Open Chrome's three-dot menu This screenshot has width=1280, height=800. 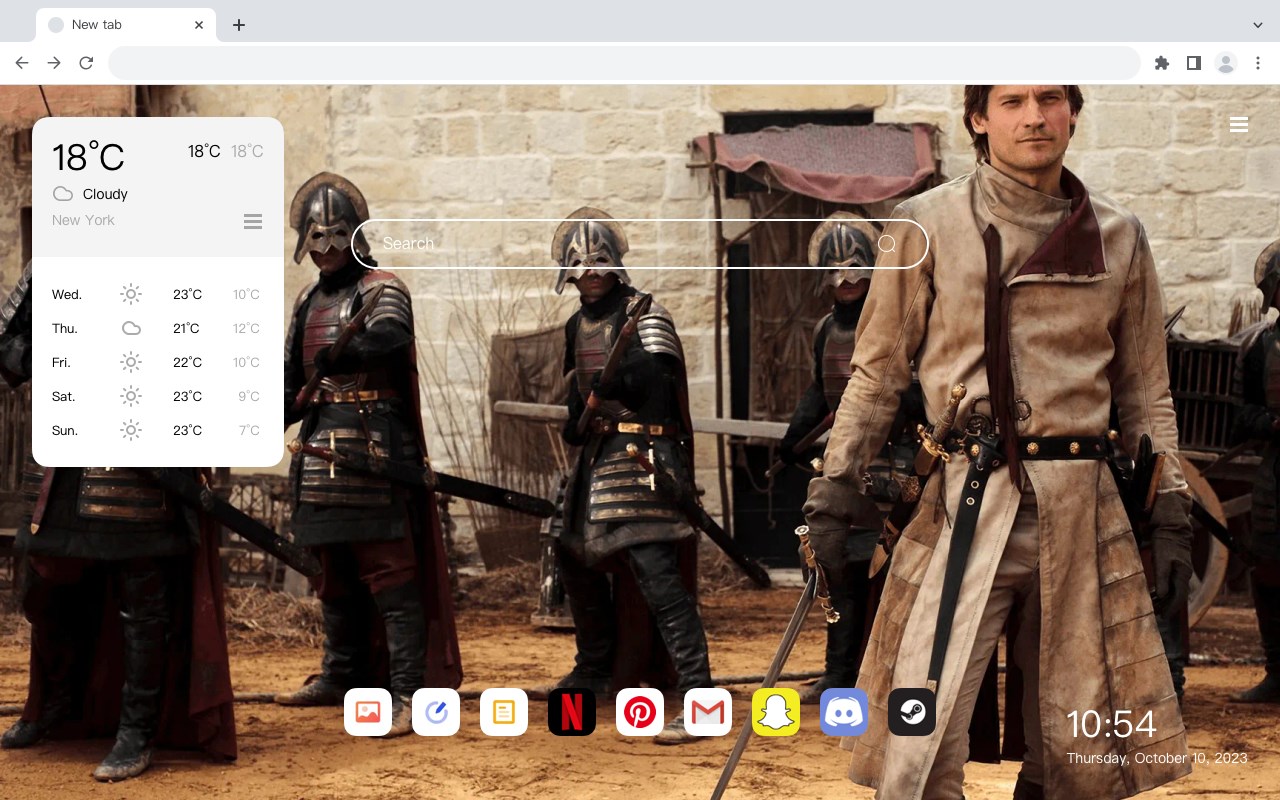click(x=1258, y=63)
